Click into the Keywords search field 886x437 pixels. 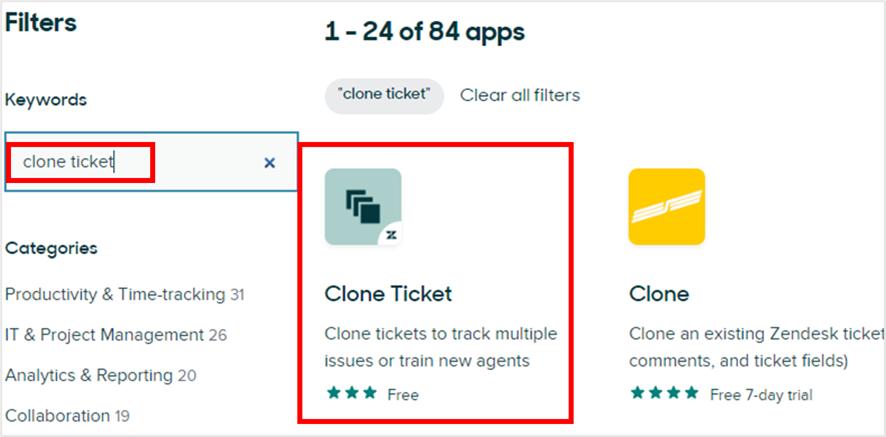[x=130, y=162]
